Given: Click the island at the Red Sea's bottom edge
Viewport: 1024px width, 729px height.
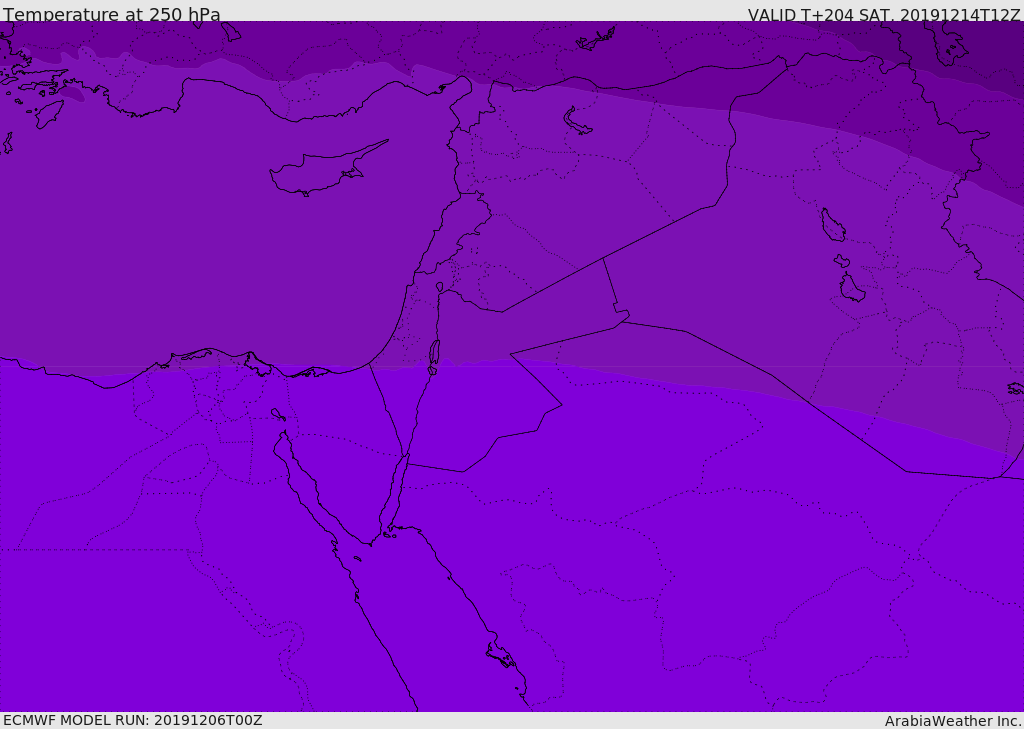Looking at the screenshot, I should point(502,654).
